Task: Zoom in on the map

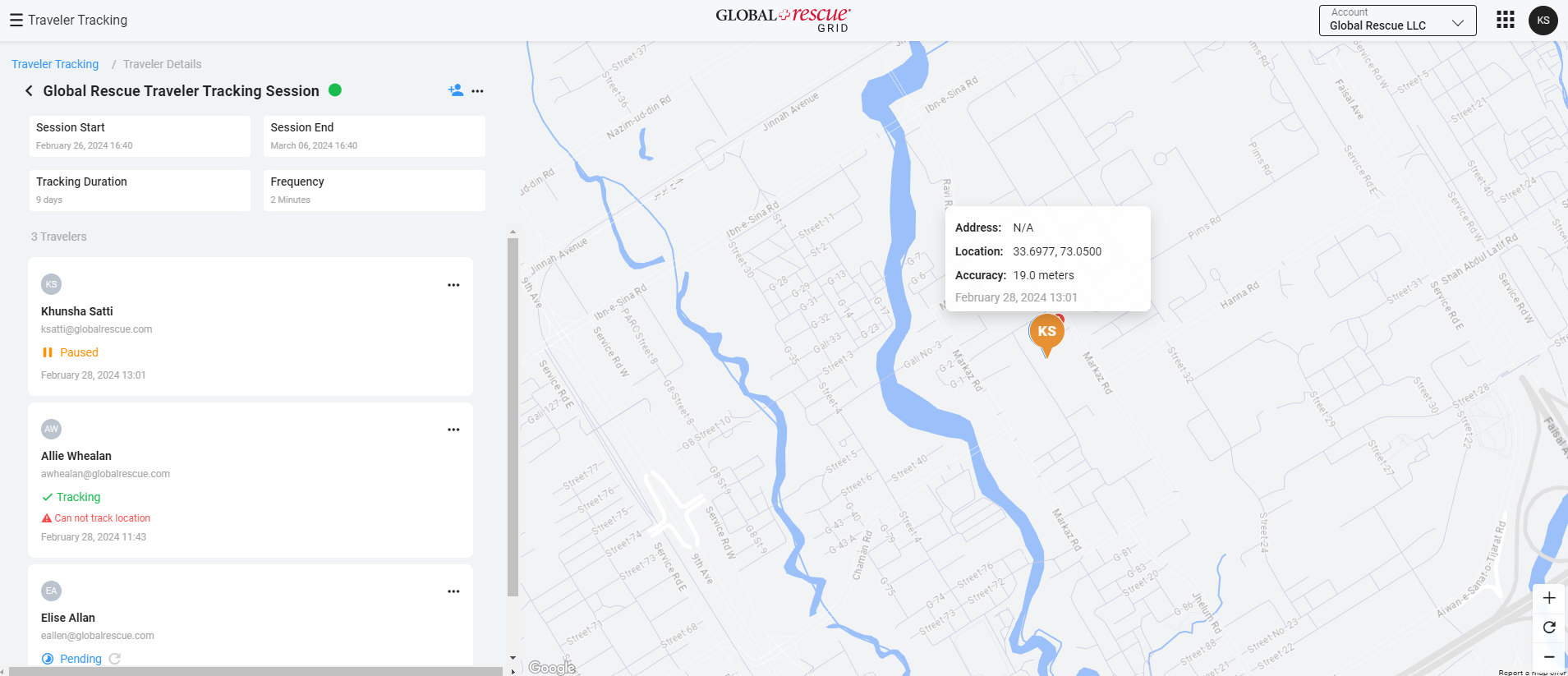Action: click(x=1548, y=598)
